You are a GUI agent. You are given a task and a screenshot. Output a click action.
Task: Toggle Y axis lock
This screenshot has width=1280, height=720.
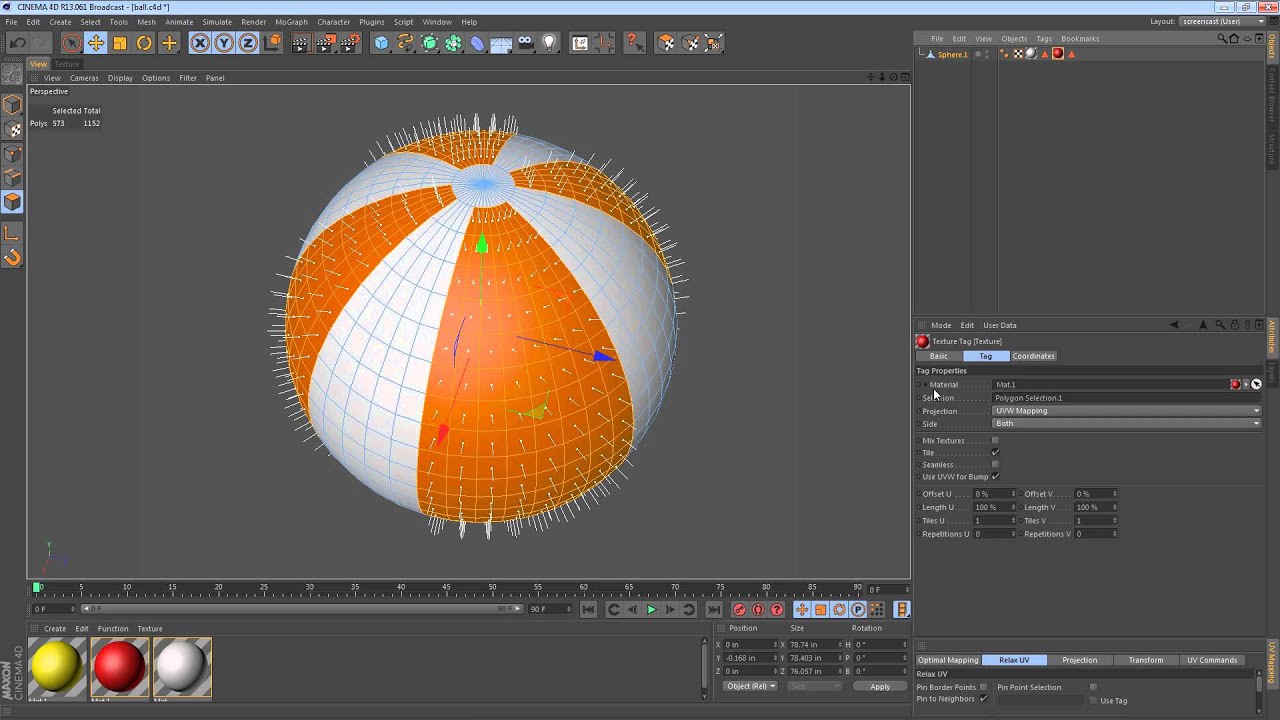224,43
